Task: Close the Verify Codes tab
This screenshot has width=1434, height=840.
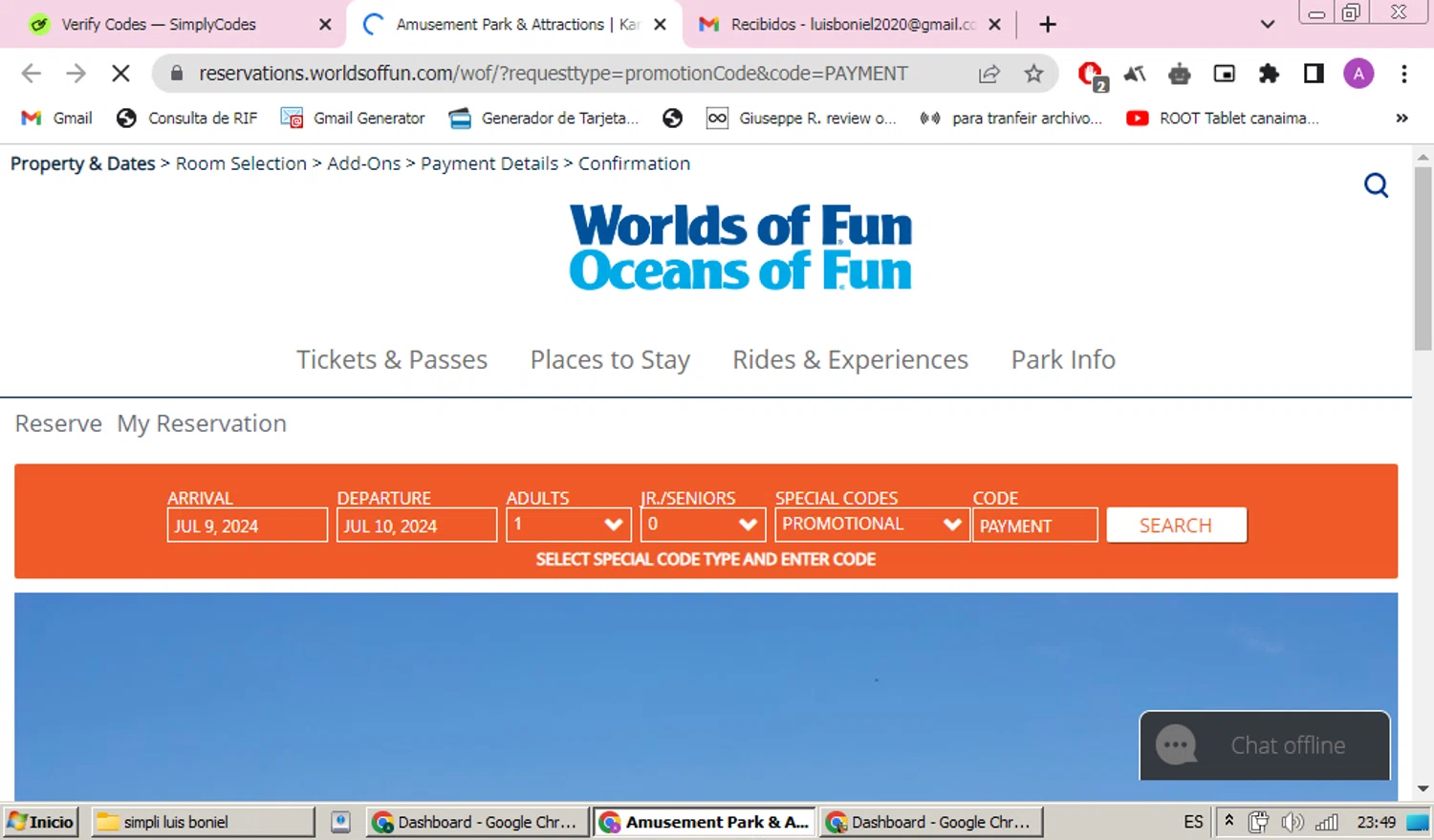Action: click(x=325, y=25)
